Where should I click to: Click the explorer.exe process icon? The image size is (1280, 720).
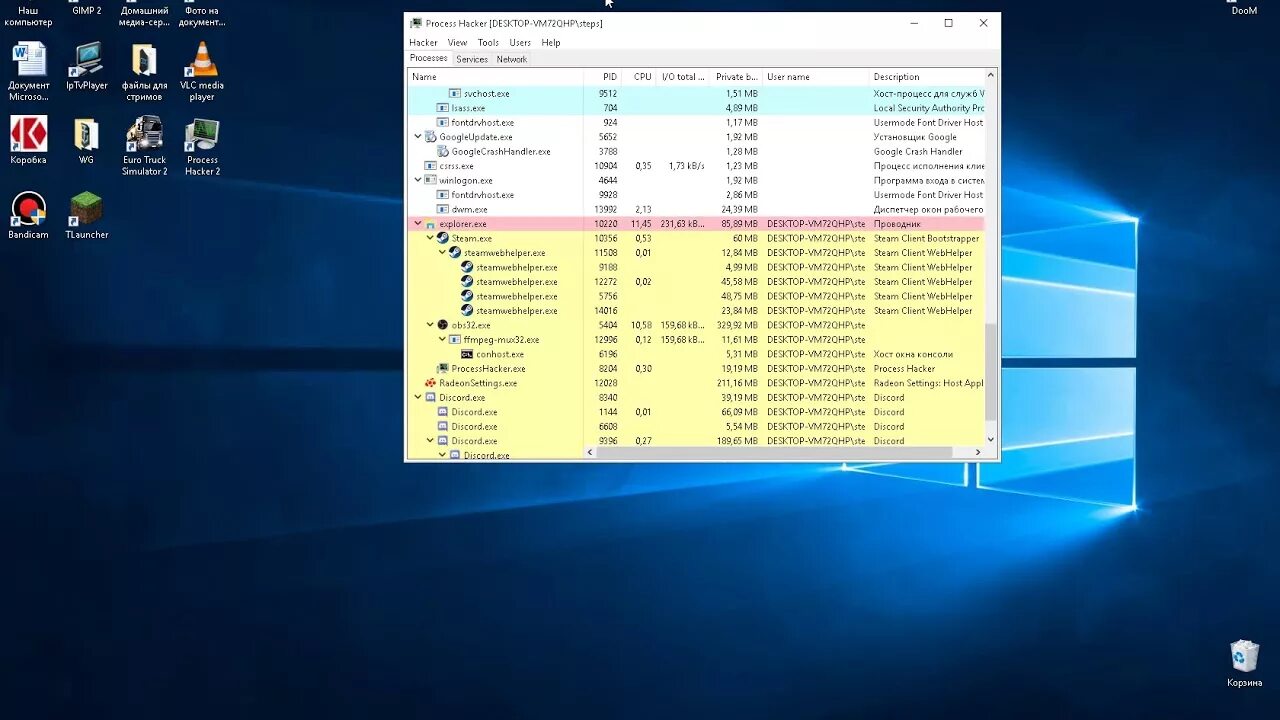click(x=431, y=224)
